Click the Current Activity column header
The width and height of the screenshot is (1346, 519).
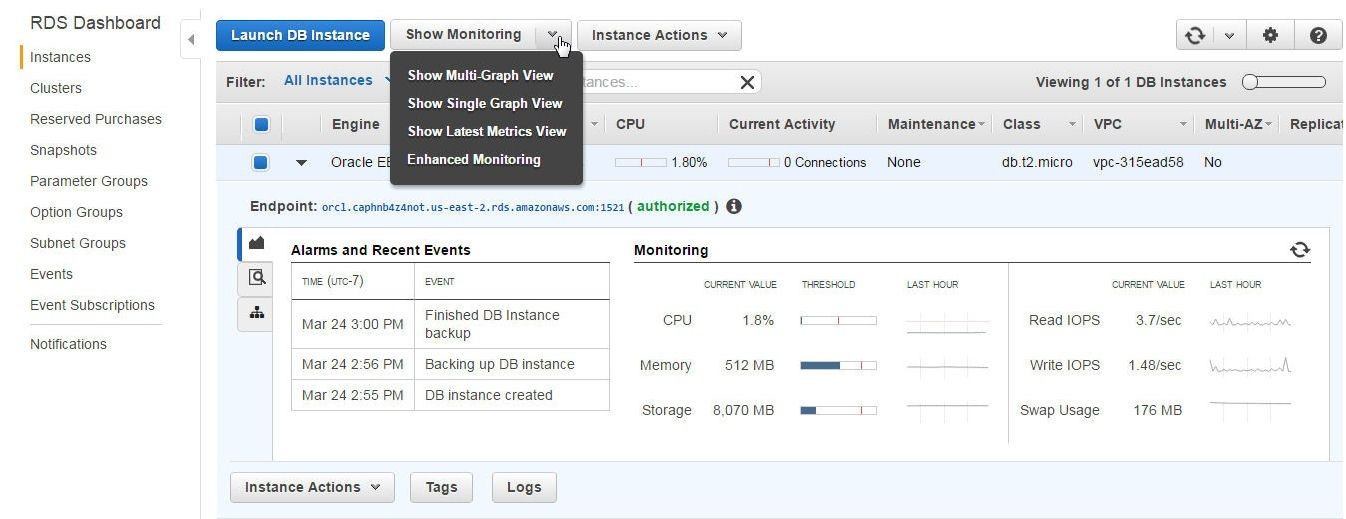click(x=782, y=124)
